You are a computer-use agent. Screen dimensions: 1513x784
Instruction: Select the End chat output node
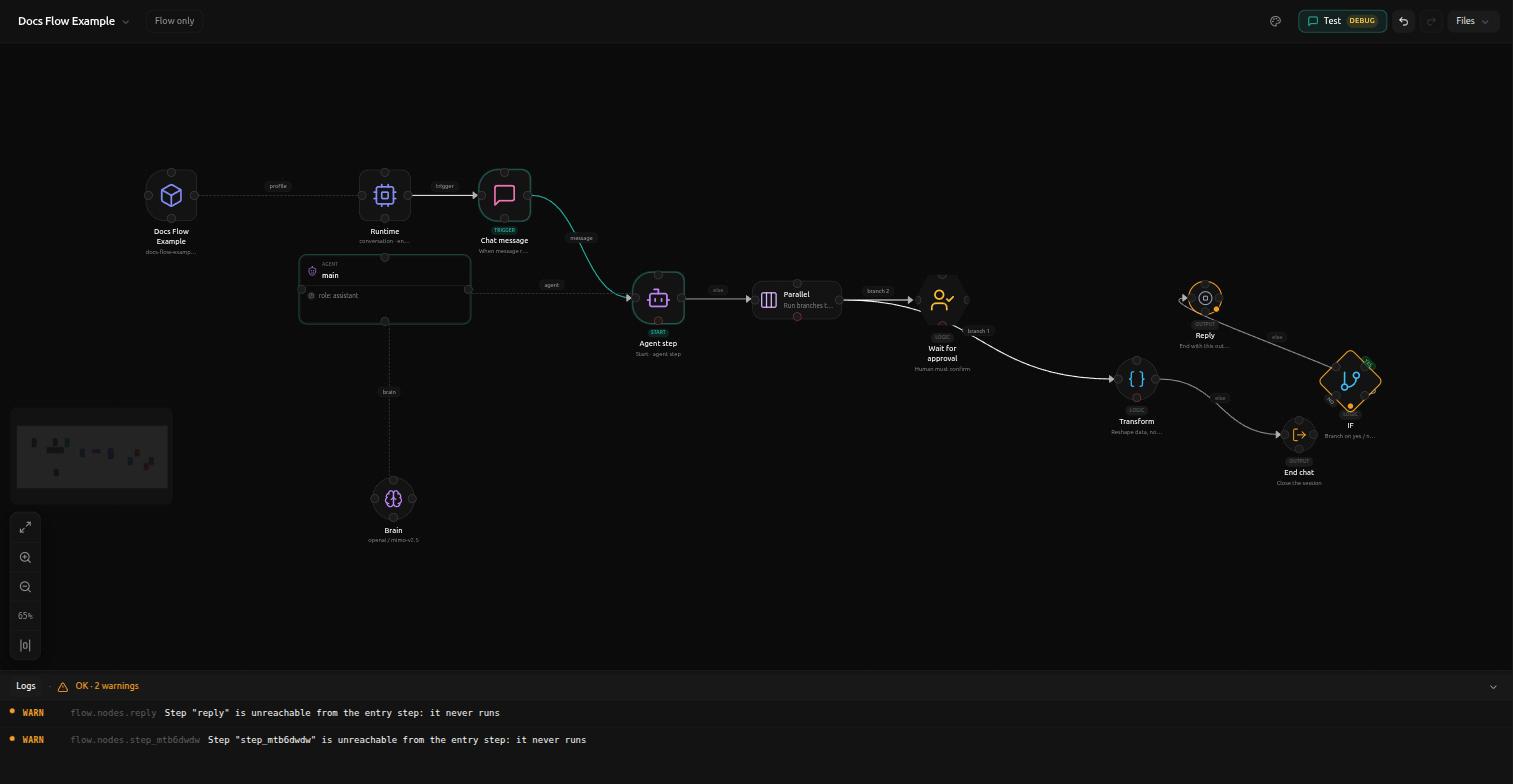1299,435
